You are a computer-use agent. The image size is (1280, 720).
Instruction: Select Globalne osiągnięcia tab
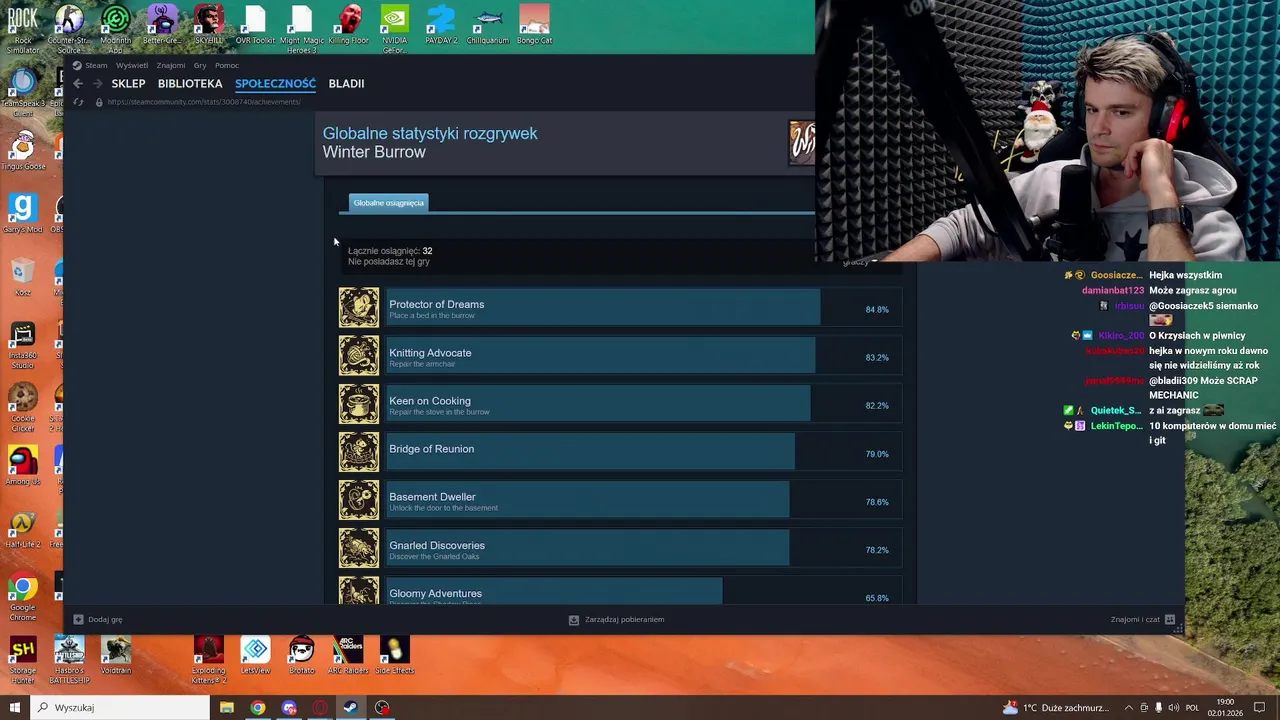coord(389,203)
